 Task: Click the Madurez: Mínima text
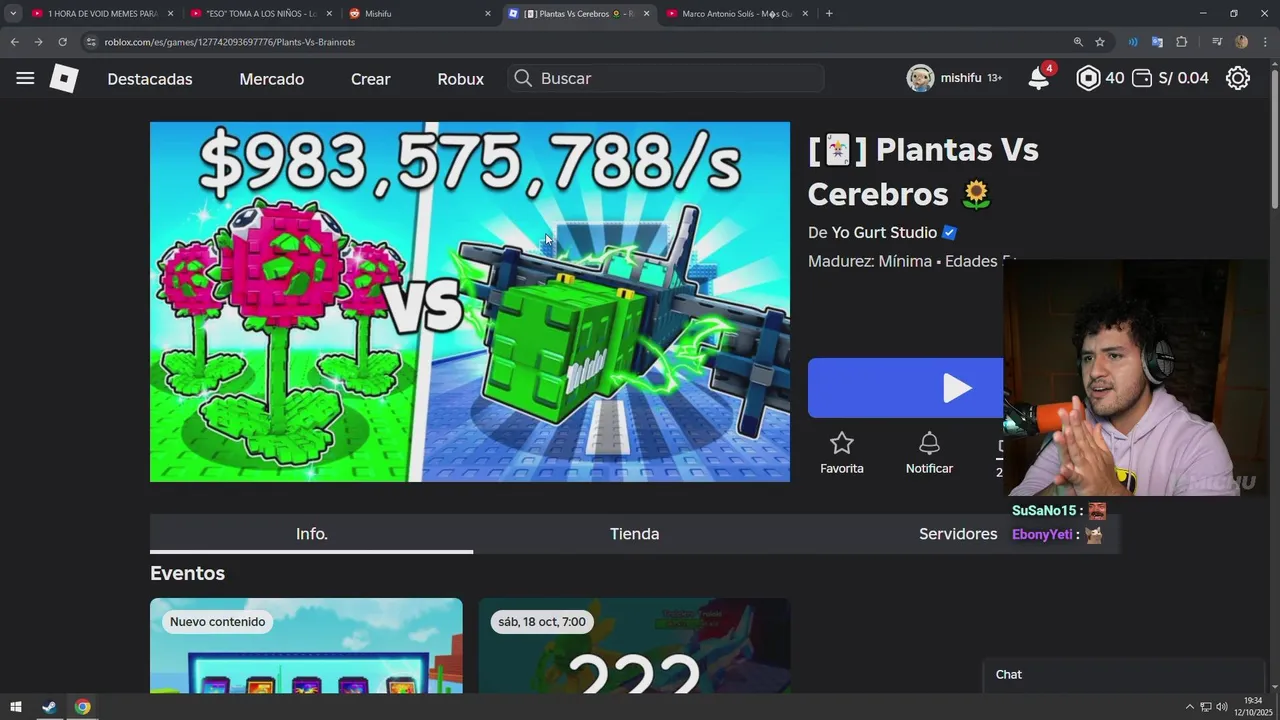tap(868, 261)
